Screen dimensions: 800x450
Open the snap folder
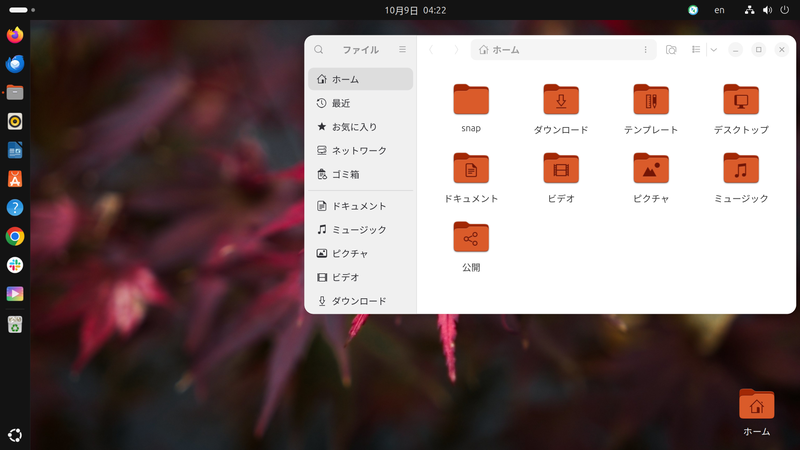[471, 100]
